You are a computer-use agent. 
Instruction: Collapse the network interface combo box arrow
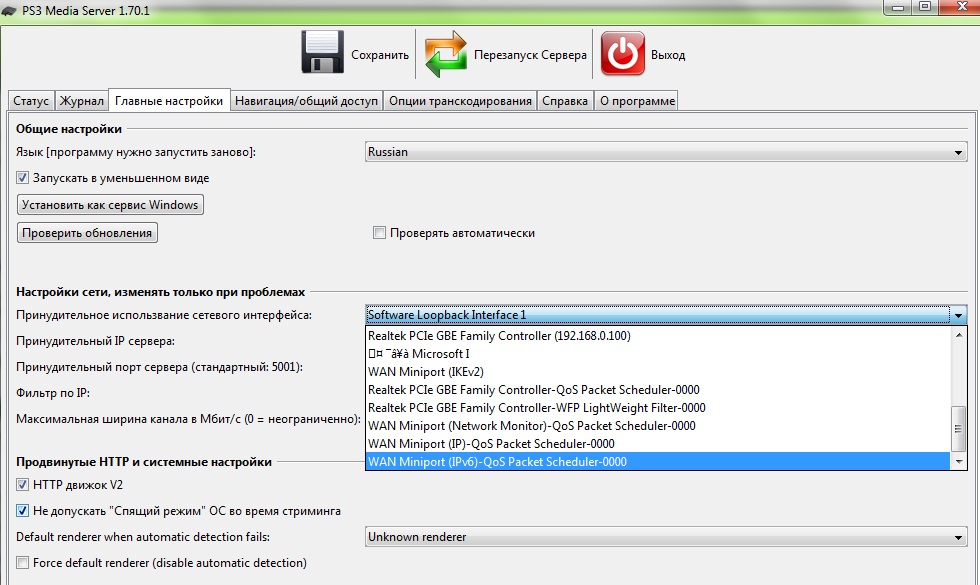pyautogui.click(x=958, y=315)
